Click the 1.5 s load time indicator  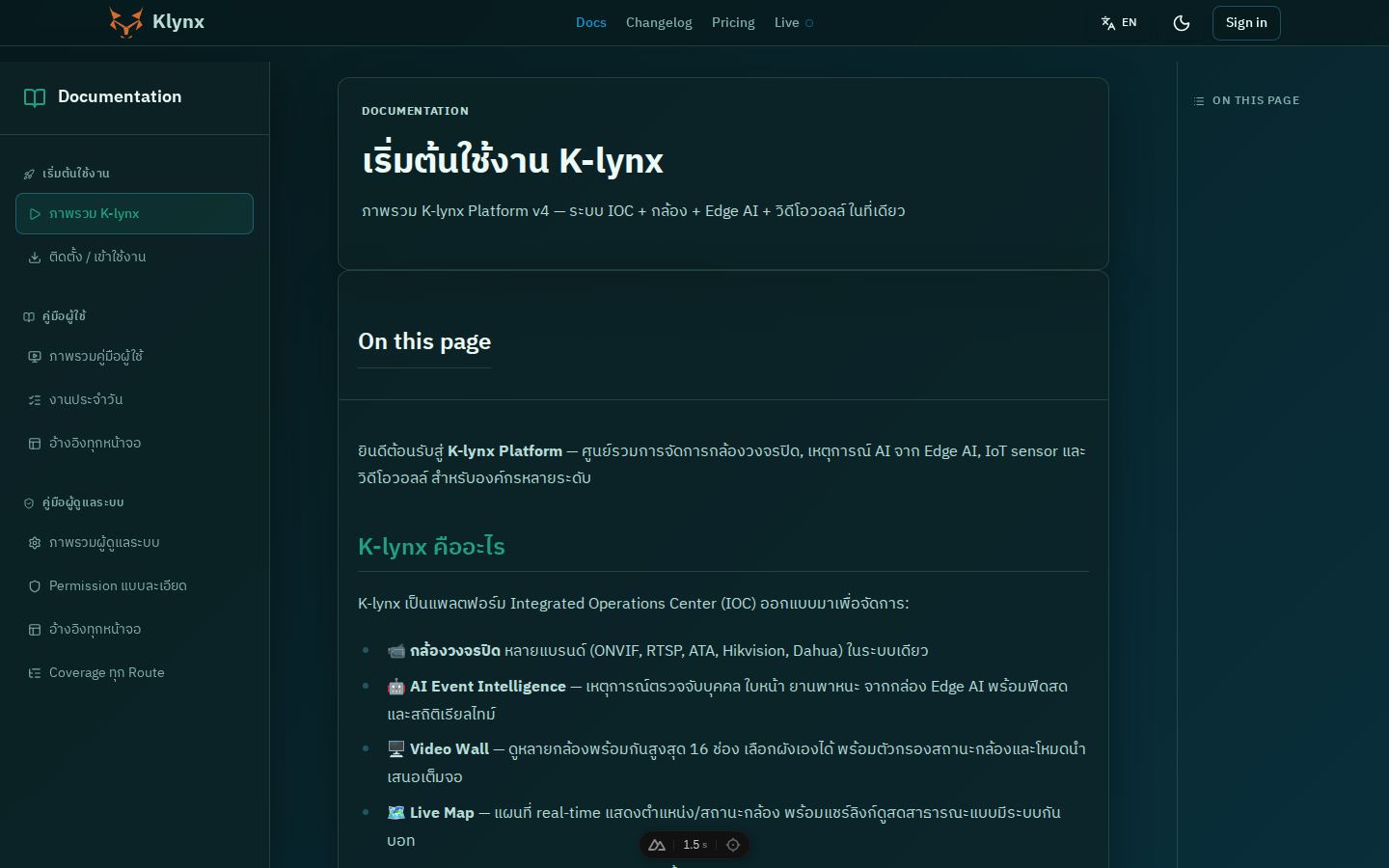tap(694, 845)
